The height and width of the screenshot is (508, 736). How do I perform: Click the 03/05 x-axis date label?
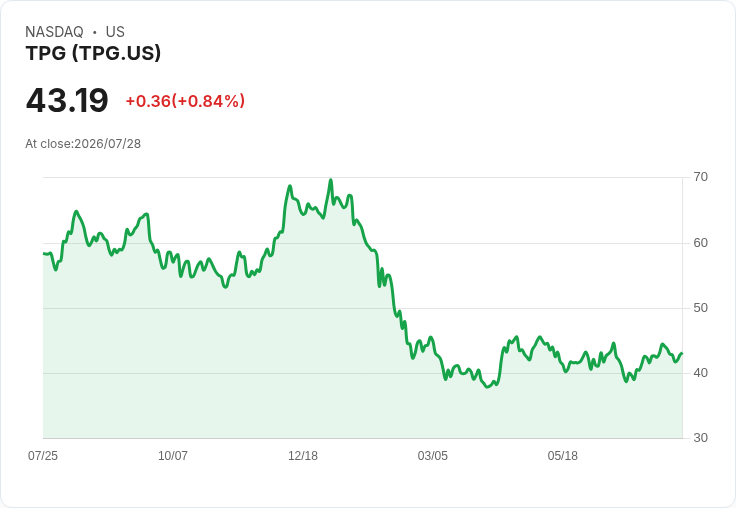tap(433, 455)
